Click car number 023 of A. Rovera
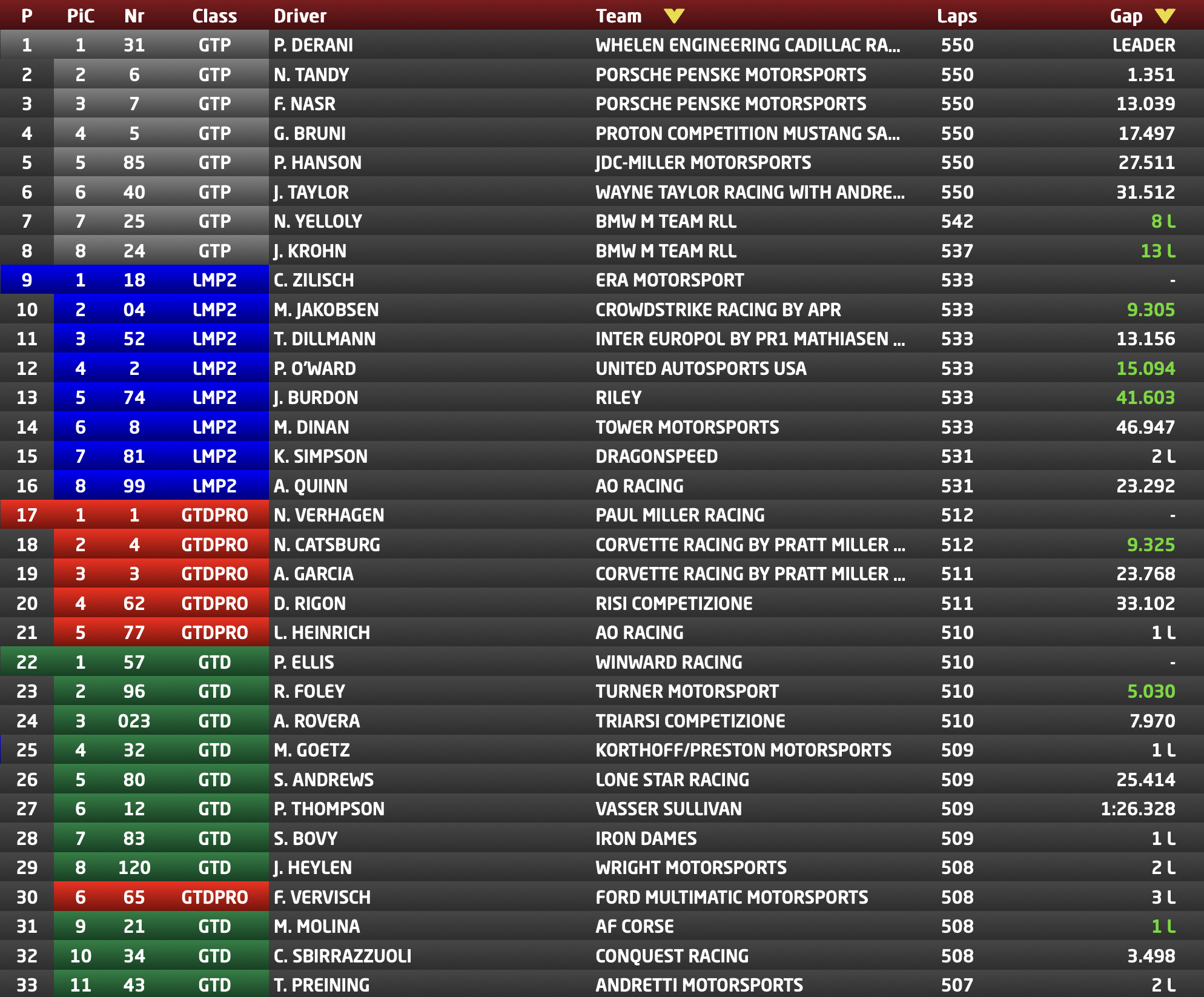 [x=134, y=721]
